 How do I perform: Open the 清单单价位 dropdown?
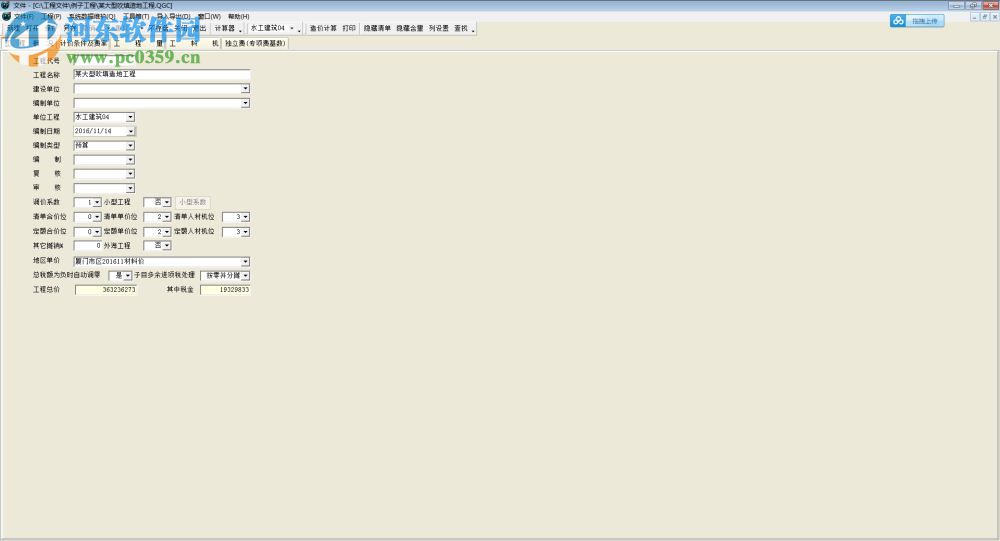[x=166, y=217]
